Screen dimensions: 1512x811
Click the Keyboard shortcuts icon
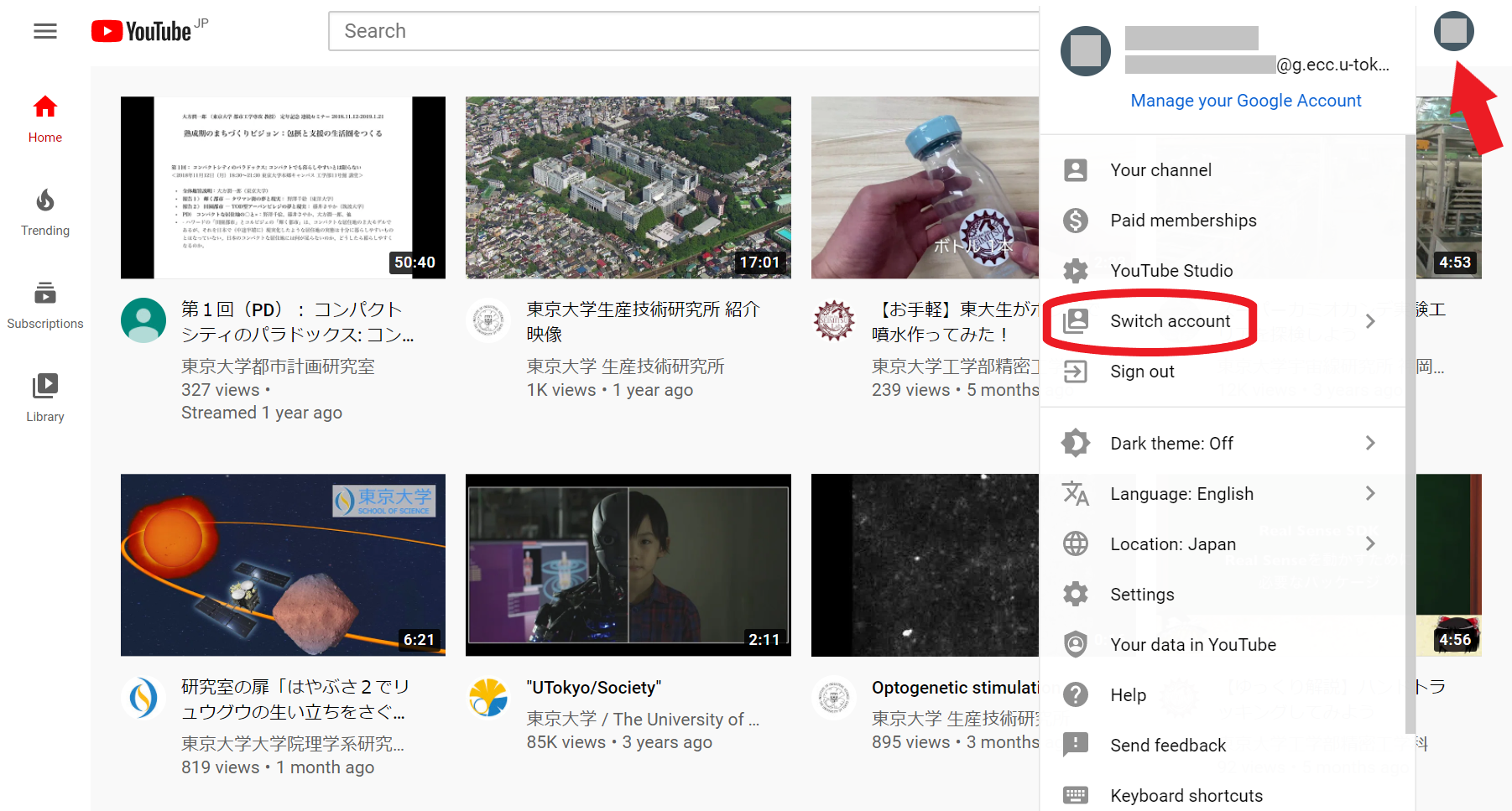click(1076, 795)
